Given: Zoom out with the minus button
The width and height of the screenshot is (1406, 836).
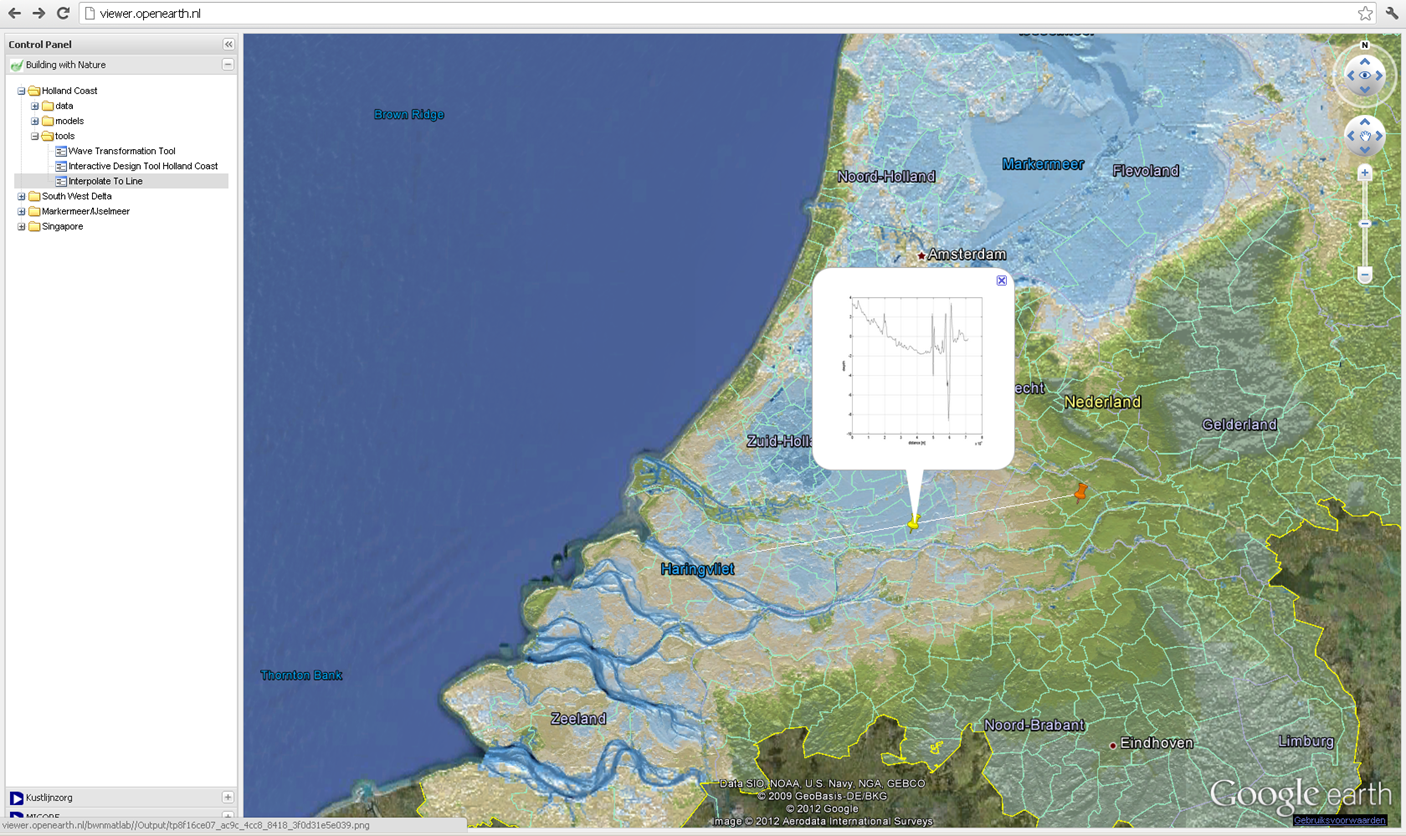Looking at the screenshot, I should [x=1364, y=275].
